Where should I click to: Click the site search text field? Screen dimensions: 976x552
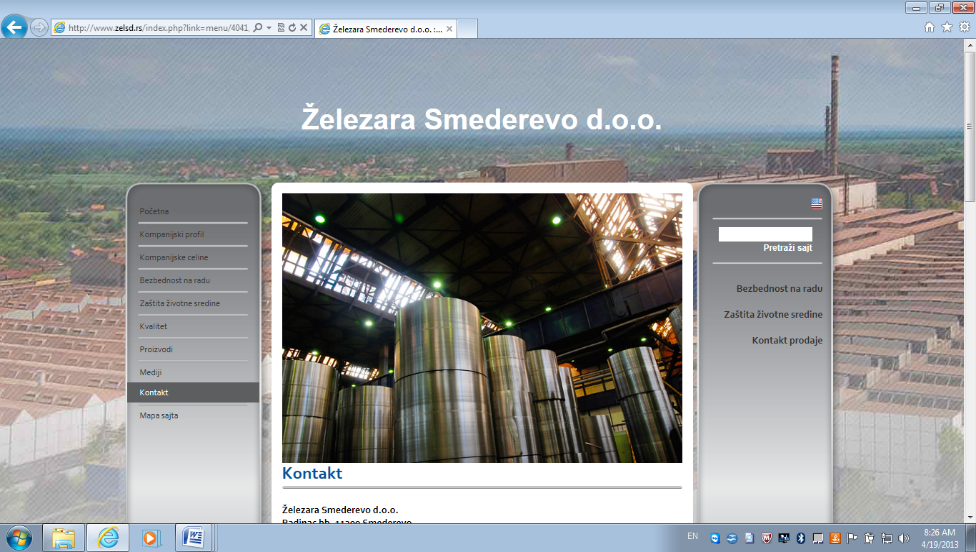coord(765,234)
